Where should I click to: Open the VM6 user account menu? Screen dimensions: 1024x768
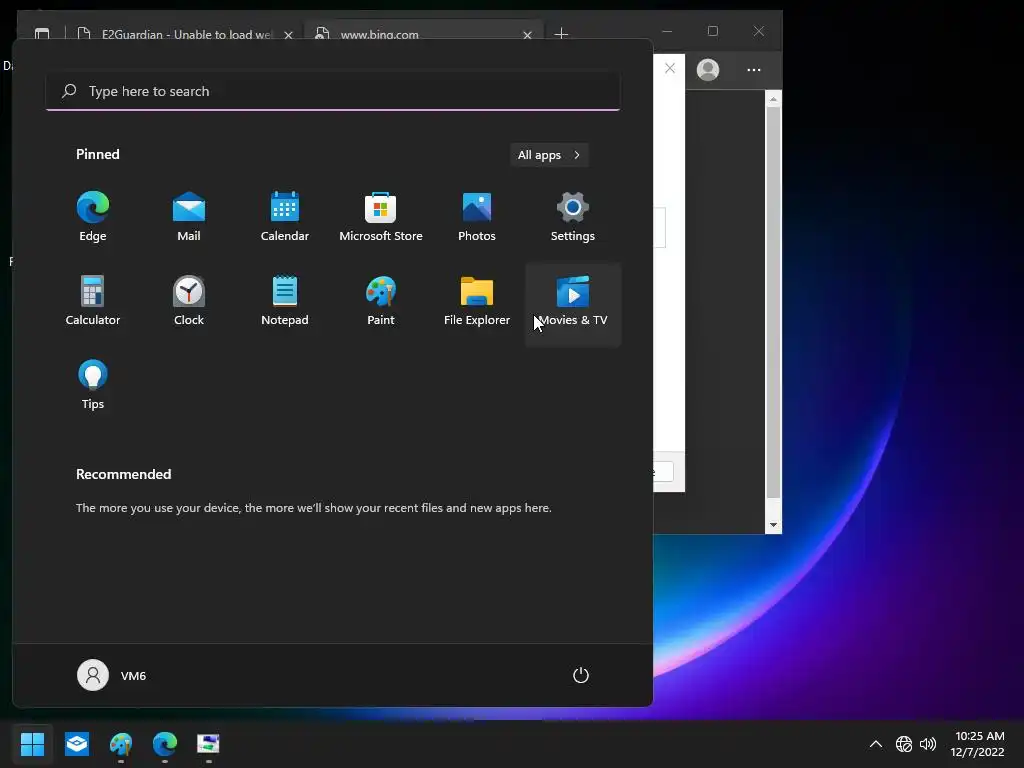tap(112, 675)
